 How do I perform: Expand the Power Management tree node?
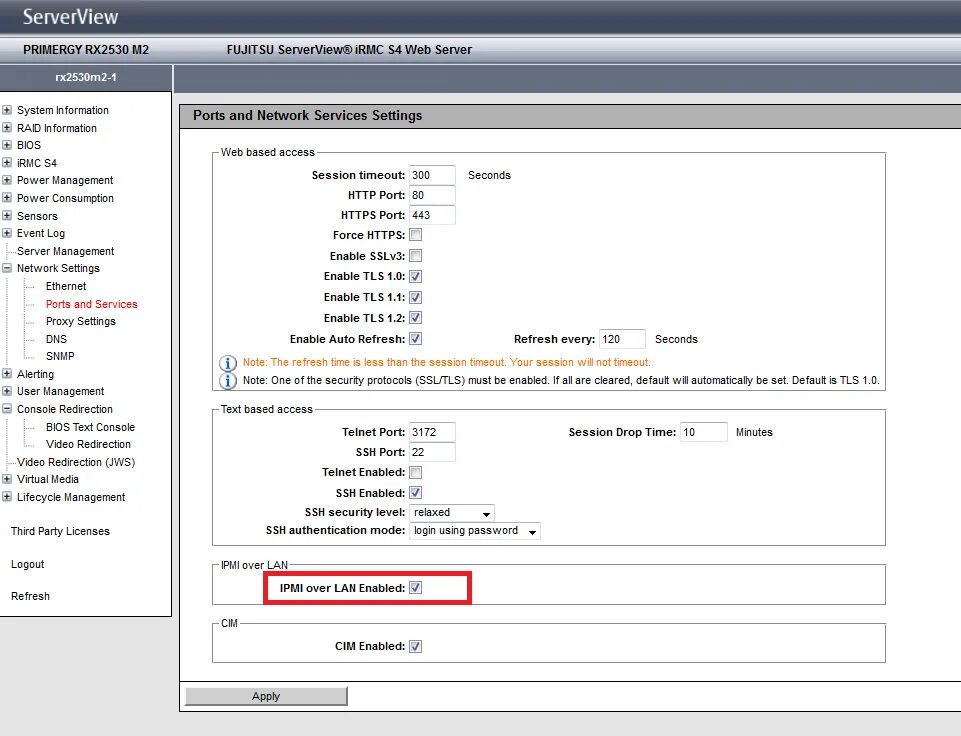7,180
